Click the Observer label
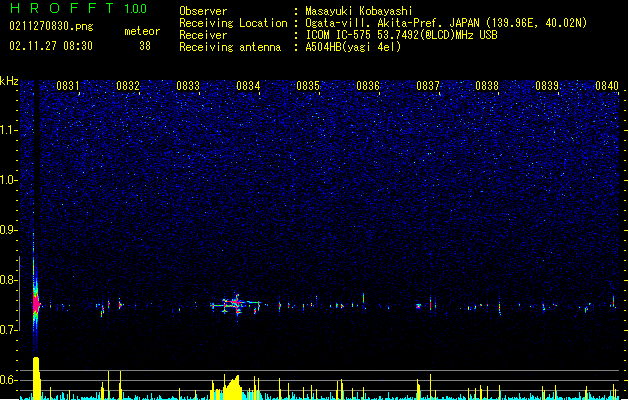The width and height of the screenshot is (629, 400). (203, 11)
